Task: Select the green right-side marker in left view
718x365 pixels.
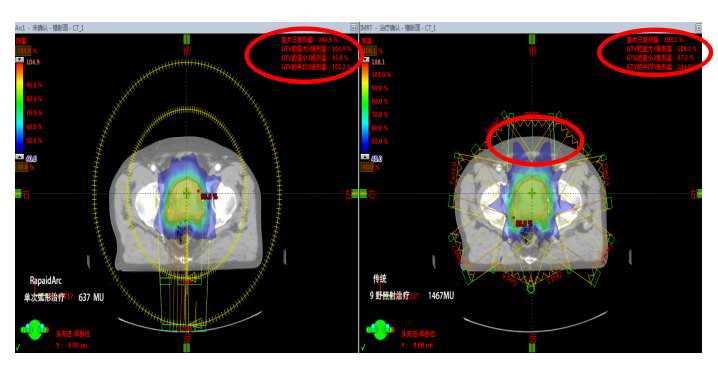Action: [18, 194]
